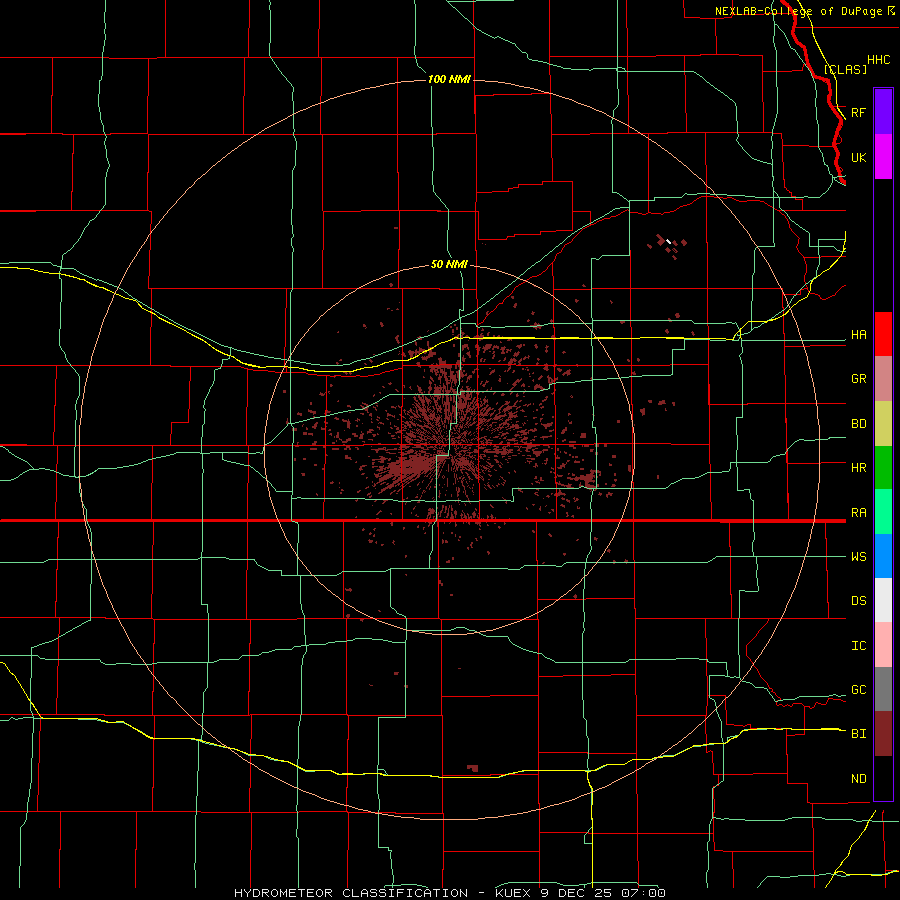Click the WS legend label
The image size is (900, 900).
click(858, 557)
